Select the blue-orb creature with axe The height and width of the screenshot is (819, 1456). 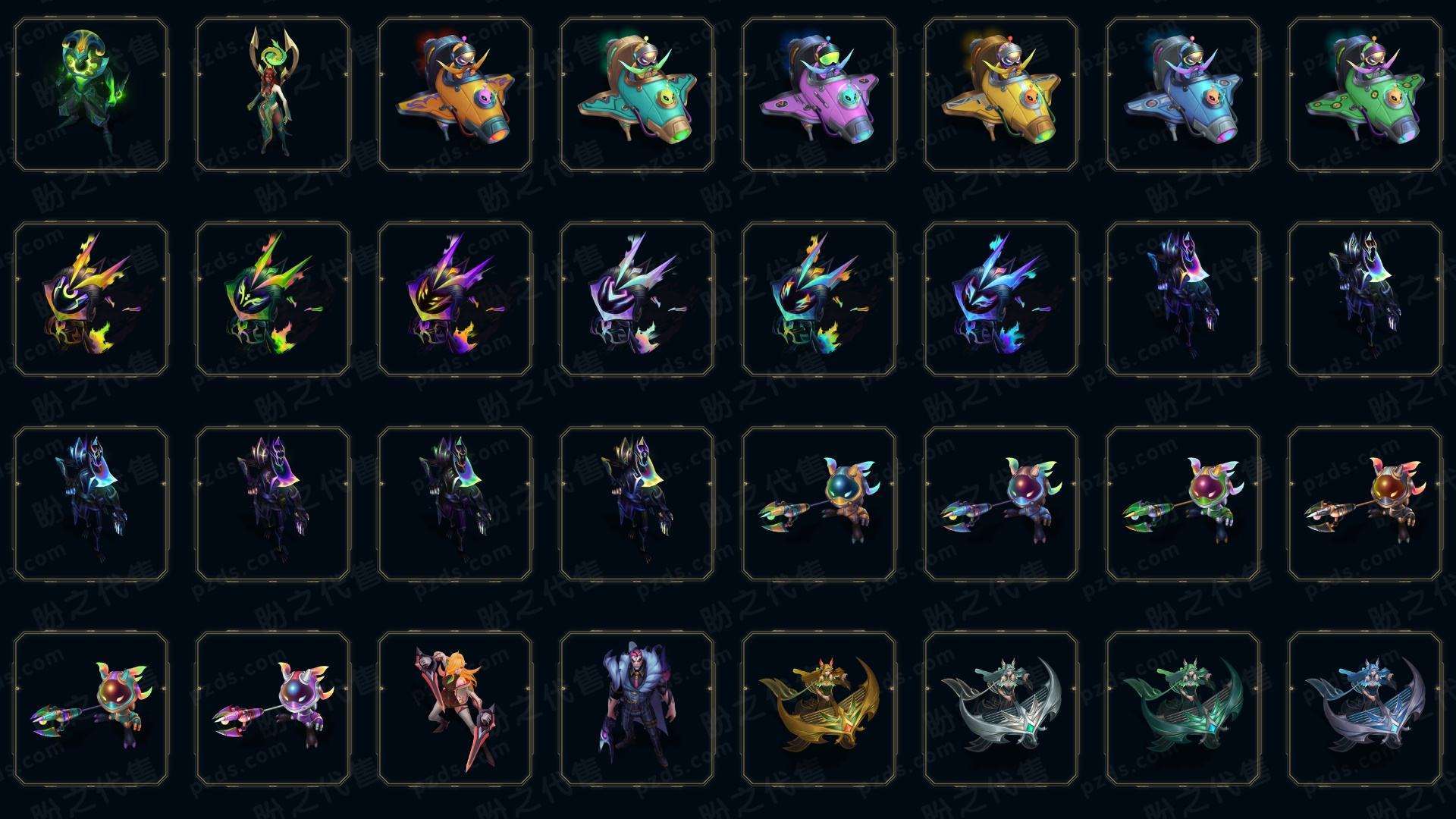819,504
